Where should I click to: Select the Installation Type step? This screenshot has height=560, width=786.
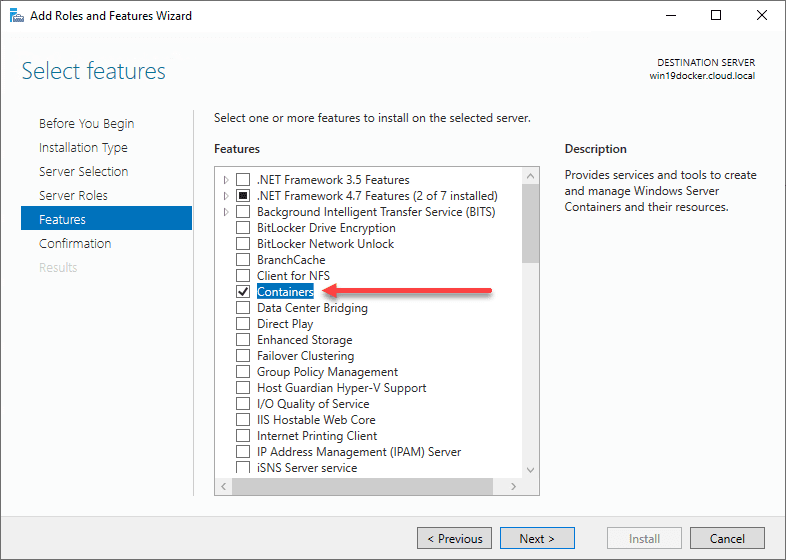[83, 148]
